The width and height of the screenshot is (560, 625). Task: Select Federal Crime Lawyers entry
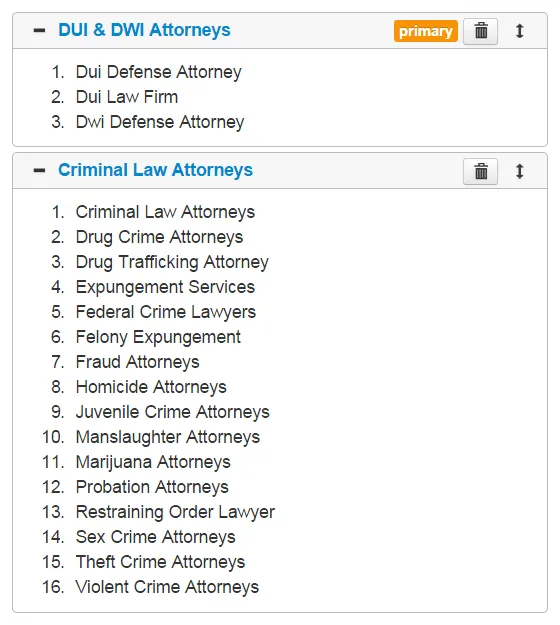166,312
